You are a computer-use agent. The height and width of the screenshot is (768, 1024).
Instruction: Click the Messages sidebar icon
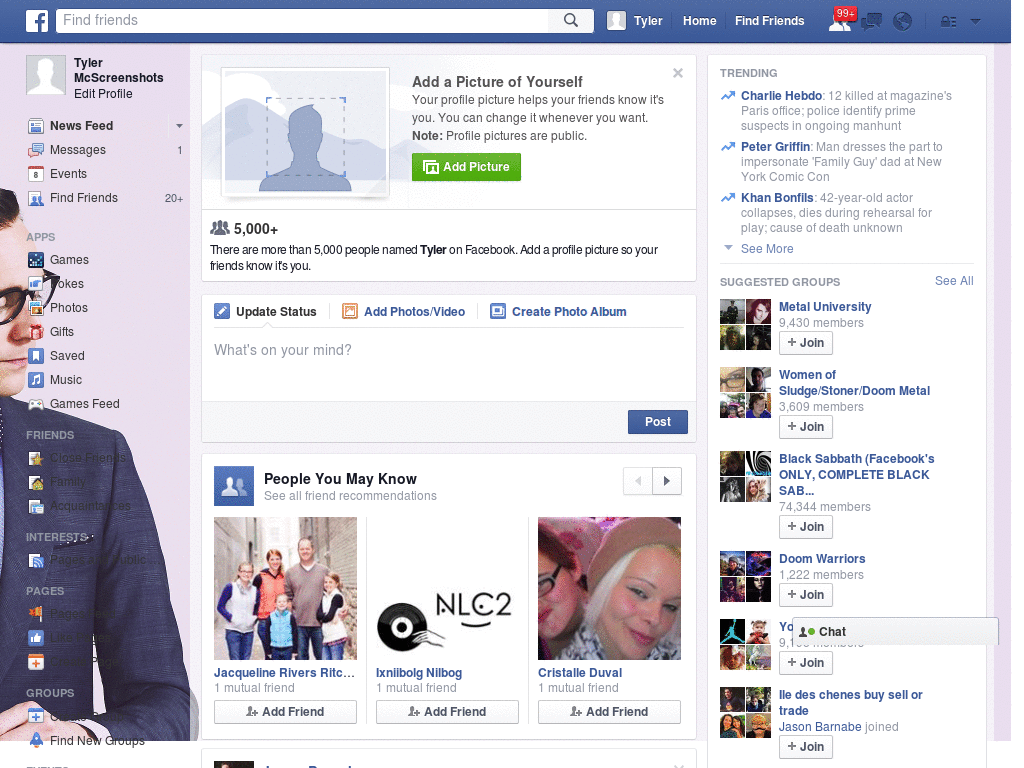[36, 150]
